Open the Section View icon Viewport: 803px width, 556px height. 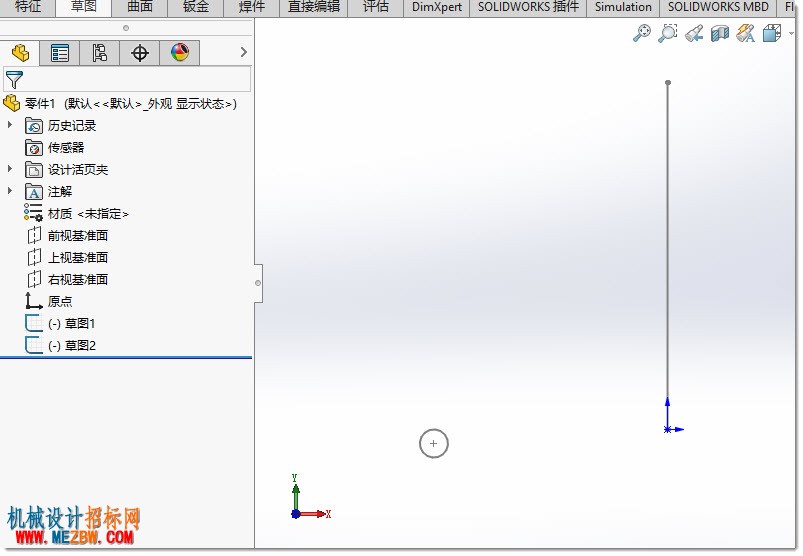pos(720,34)
